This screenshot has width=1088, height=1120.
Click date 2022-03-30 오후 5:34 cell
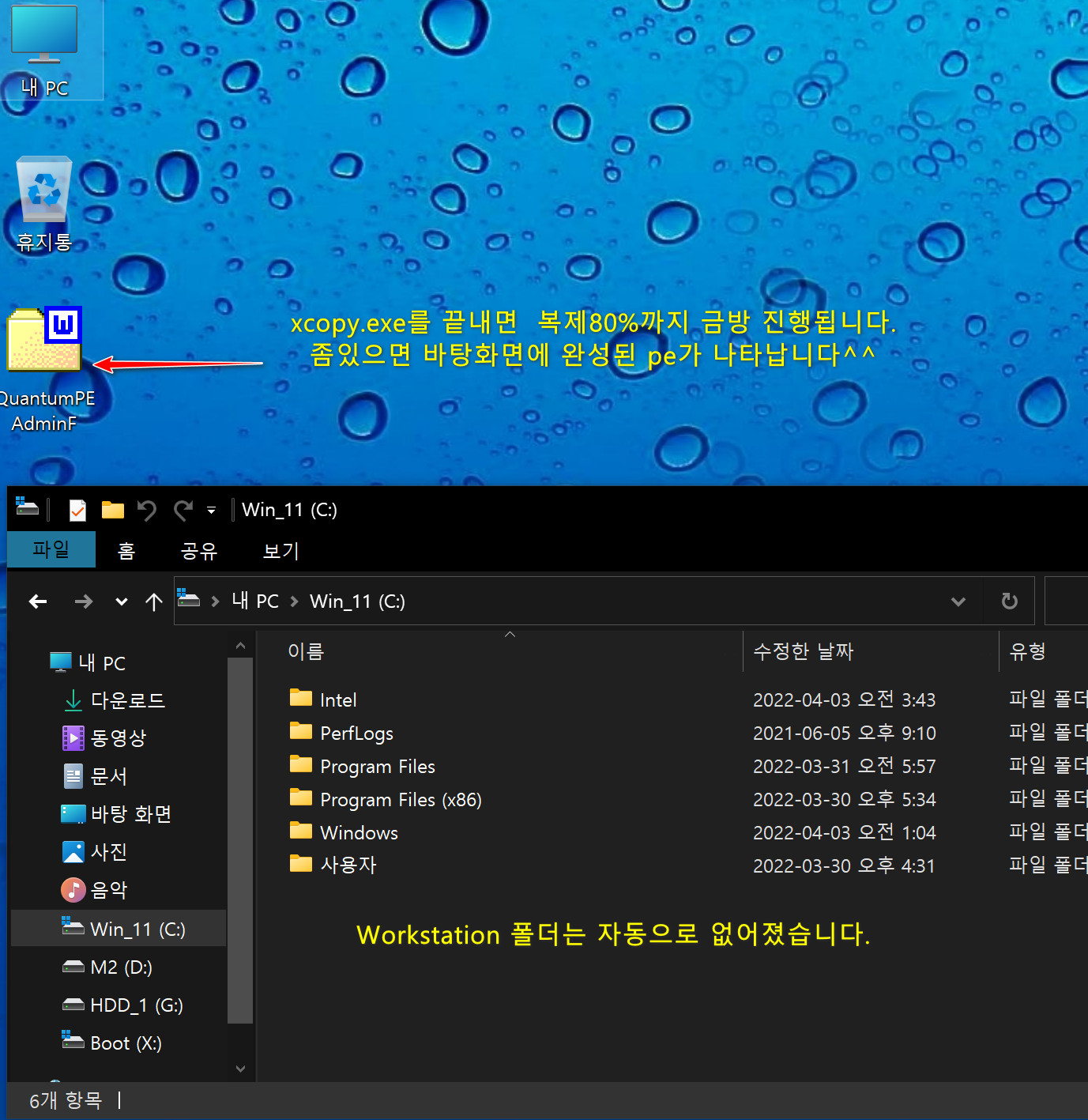(844, 799)
